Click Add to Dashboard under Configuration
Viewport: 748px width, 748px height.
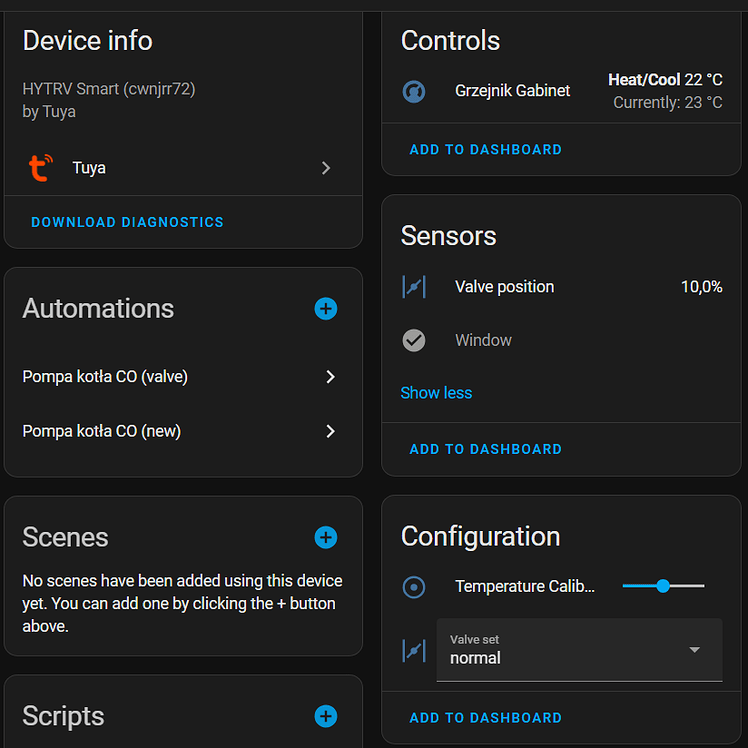486,718
